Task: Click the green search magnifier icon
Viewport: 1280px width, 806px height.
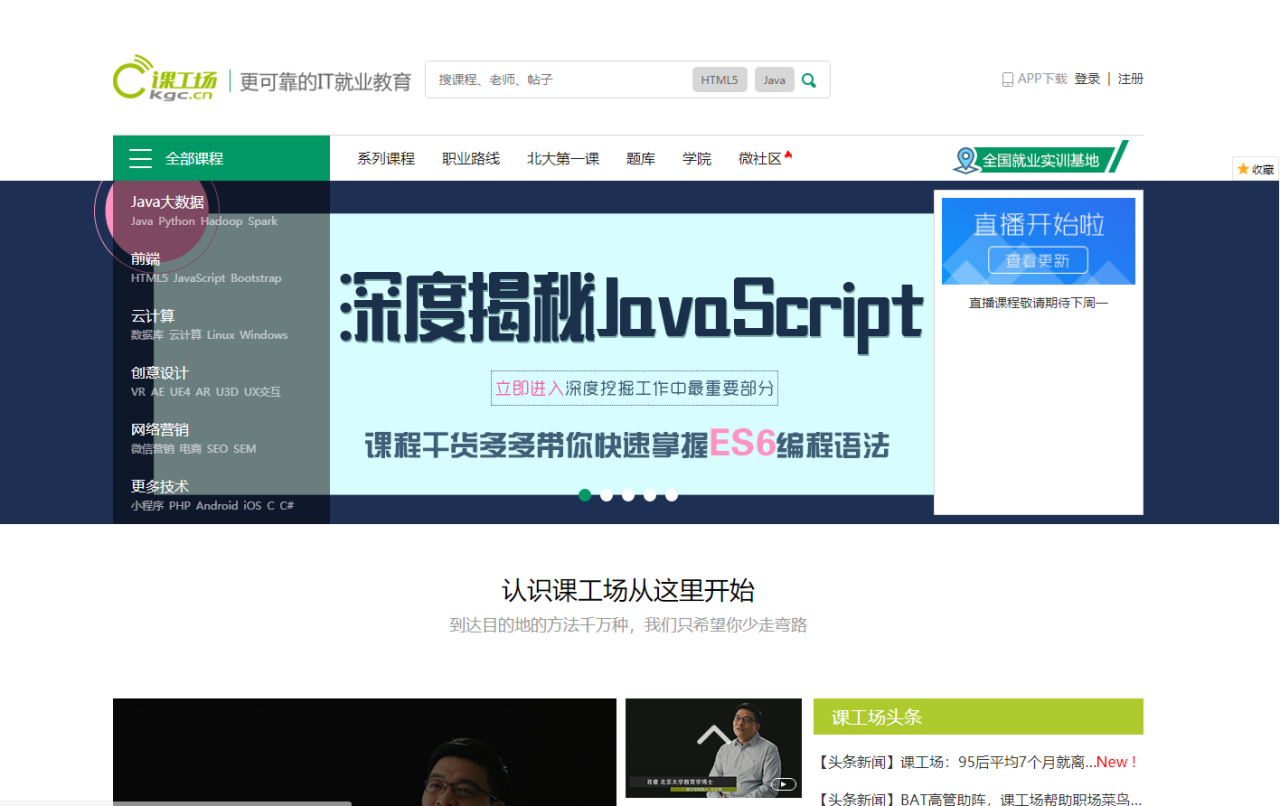Action: (809, 80)
